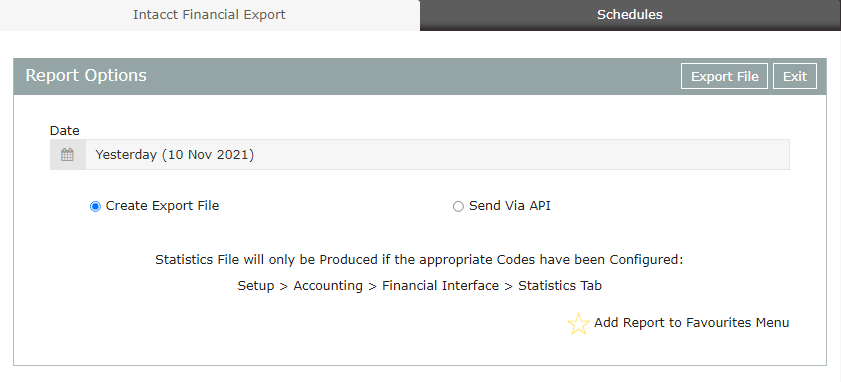
Task: Switch to the Schedules tab
Action: pyautogui.click(x=630, y=15)
